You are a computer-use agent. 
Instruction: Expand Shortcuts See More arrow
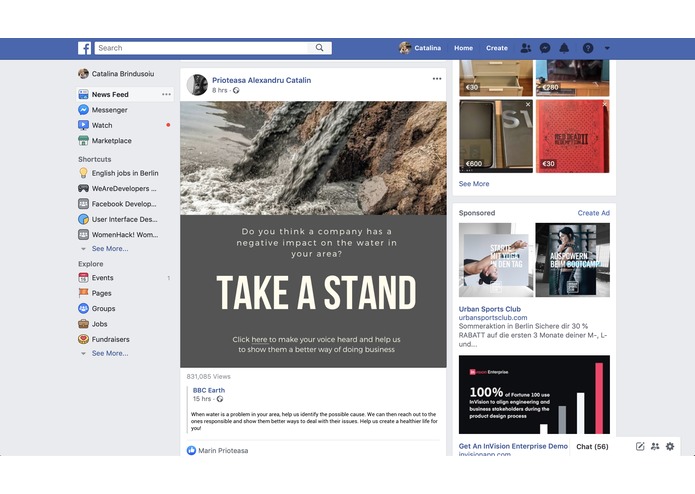(83, 249)
